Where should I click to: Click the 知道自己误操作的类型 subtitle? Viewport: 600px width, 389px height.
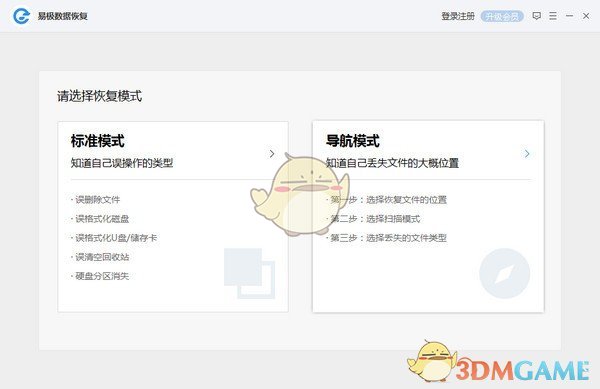click(122, 163)
